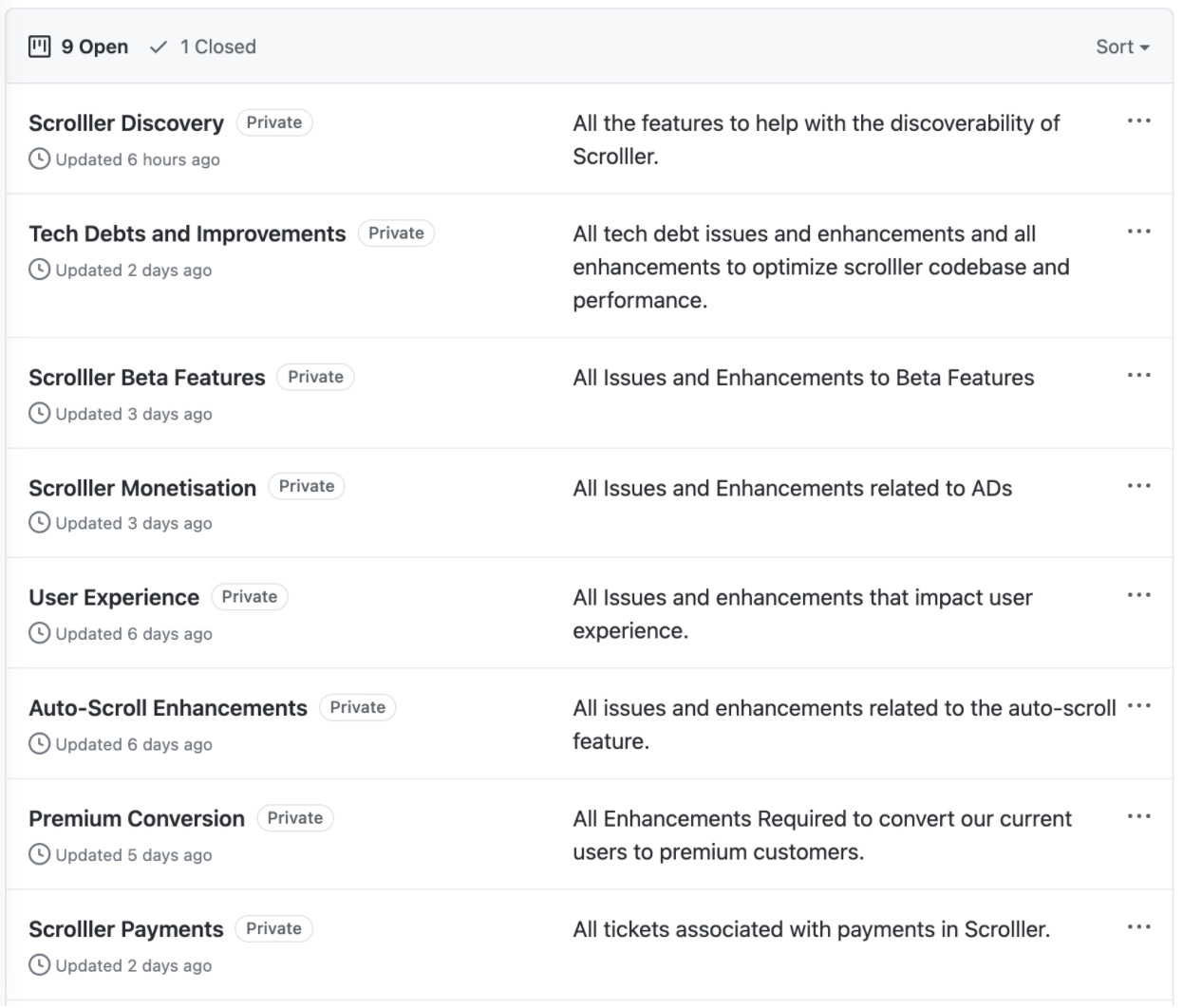Screen dimensions: 1183x1008
Task: Click the Private badge on Auto-Scroll Enhancements
Action: coord(357,708)
